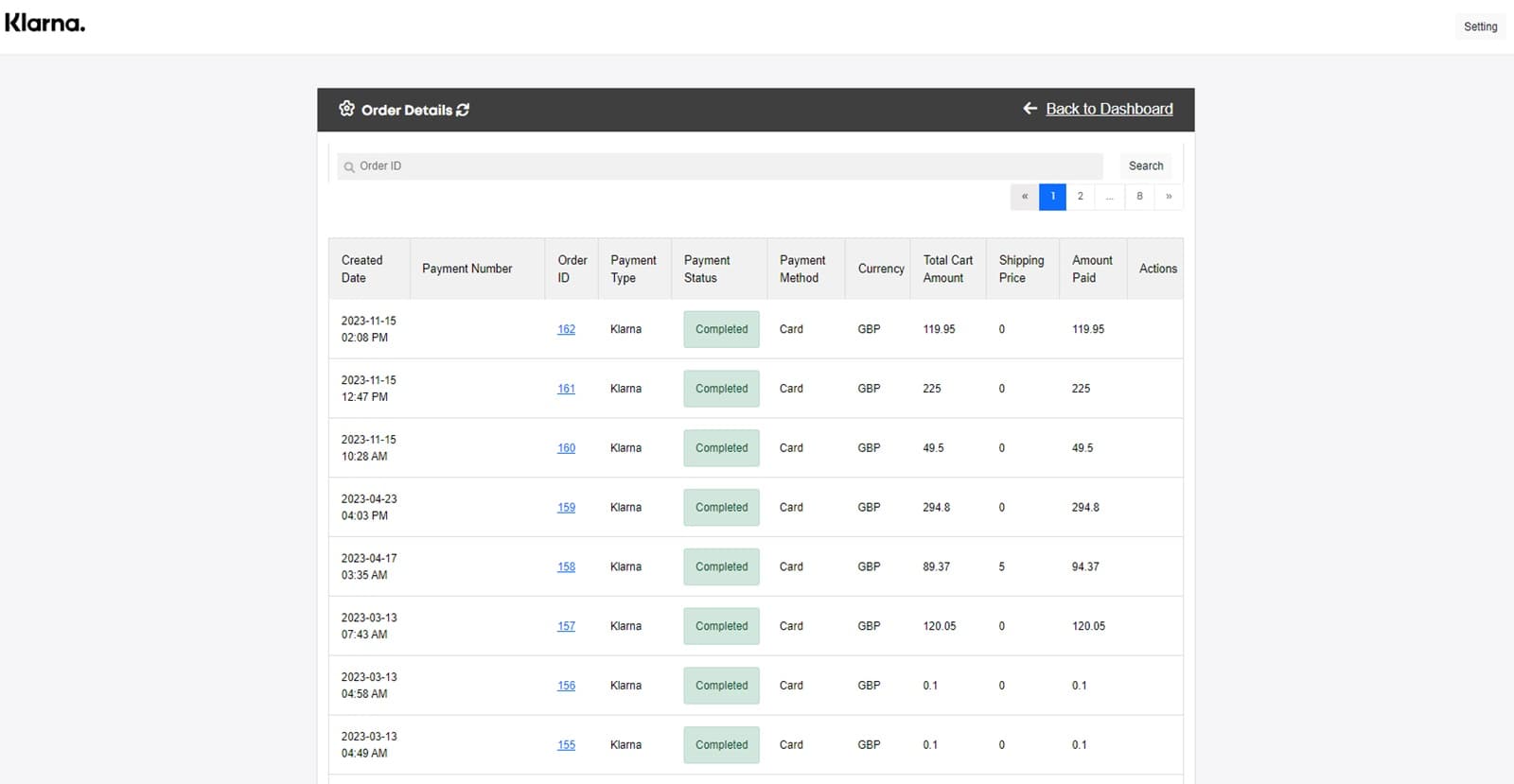Click total cart amount 49.5
The image size is (1514, 784).
(933, 448)
